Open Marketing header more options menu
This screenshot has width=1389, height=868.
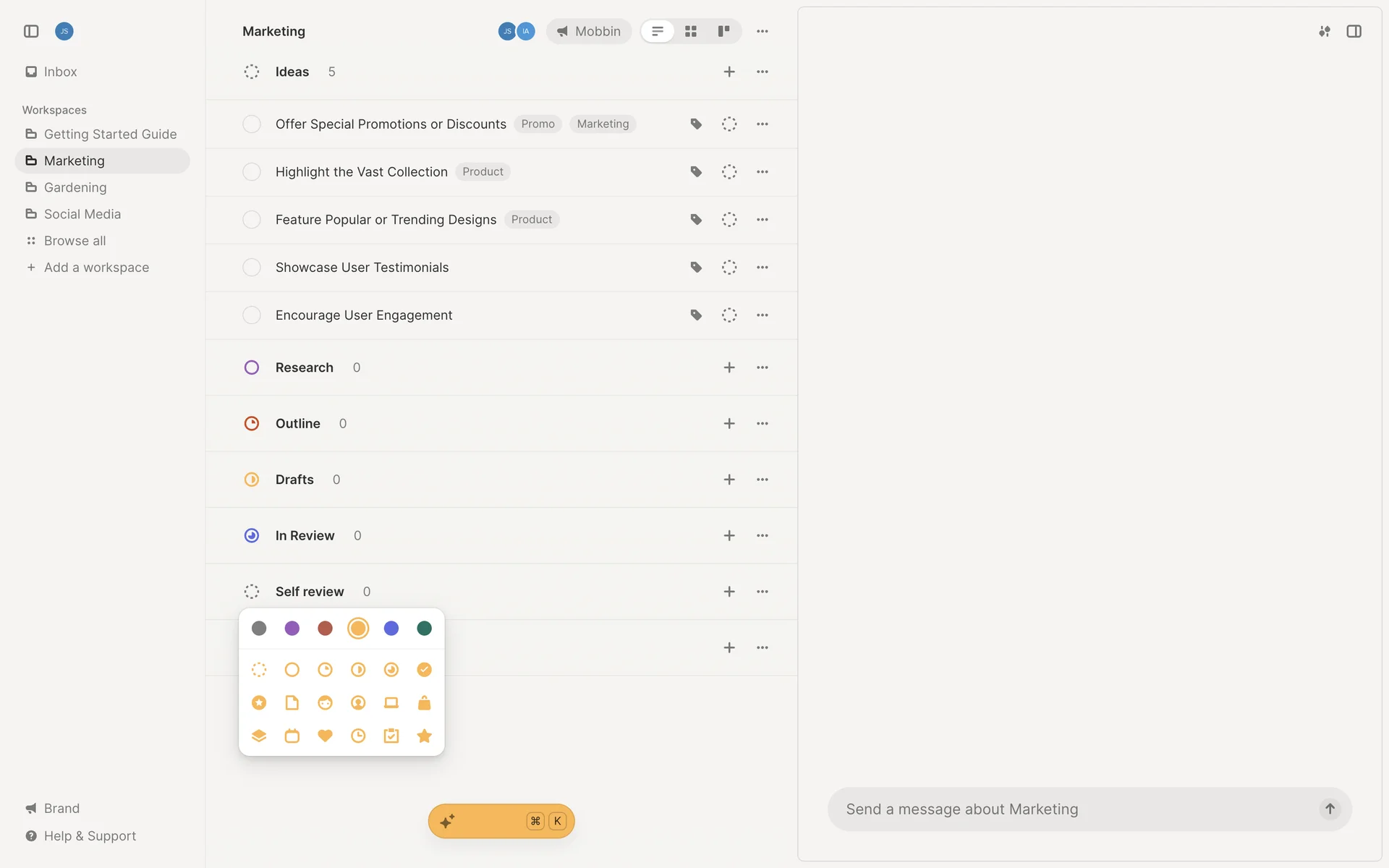tap(763, 31)
